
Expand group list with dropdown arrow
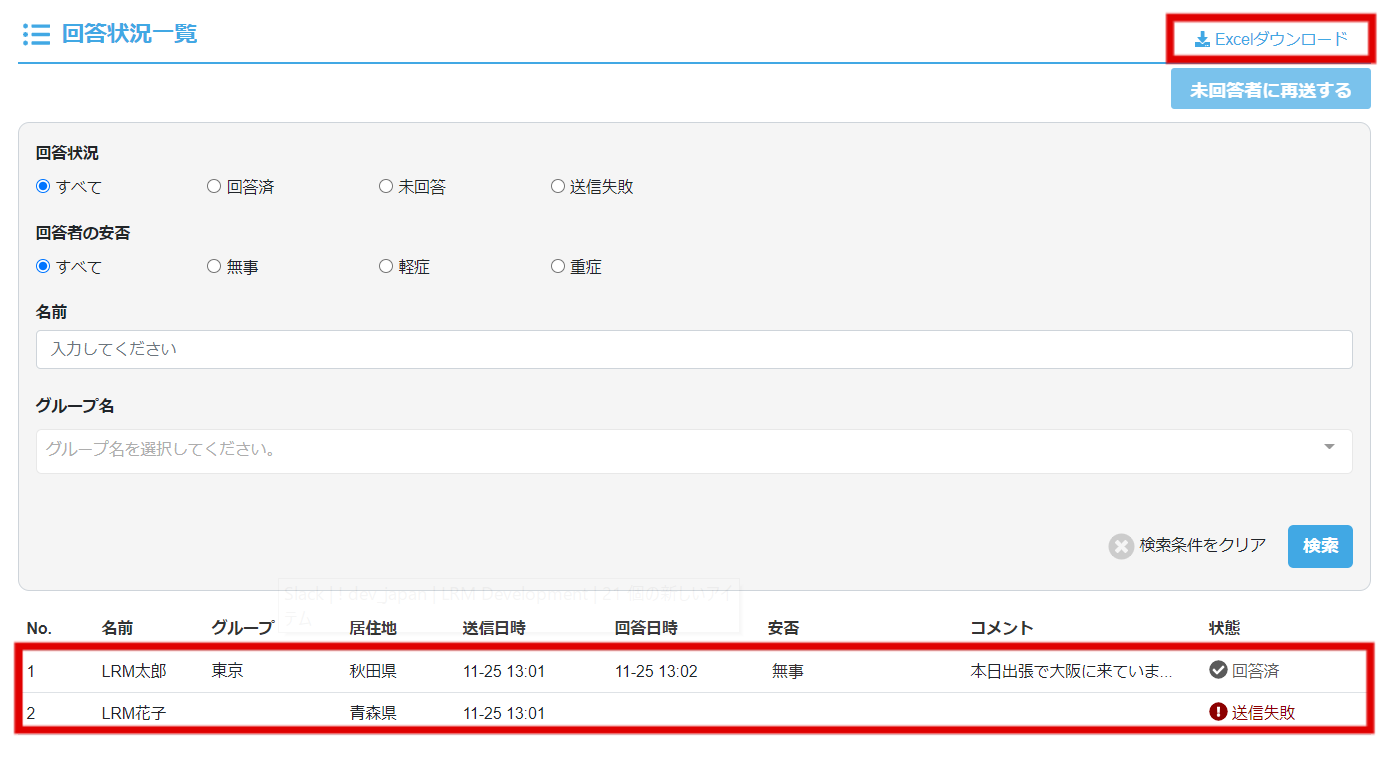coord(1329,447)
